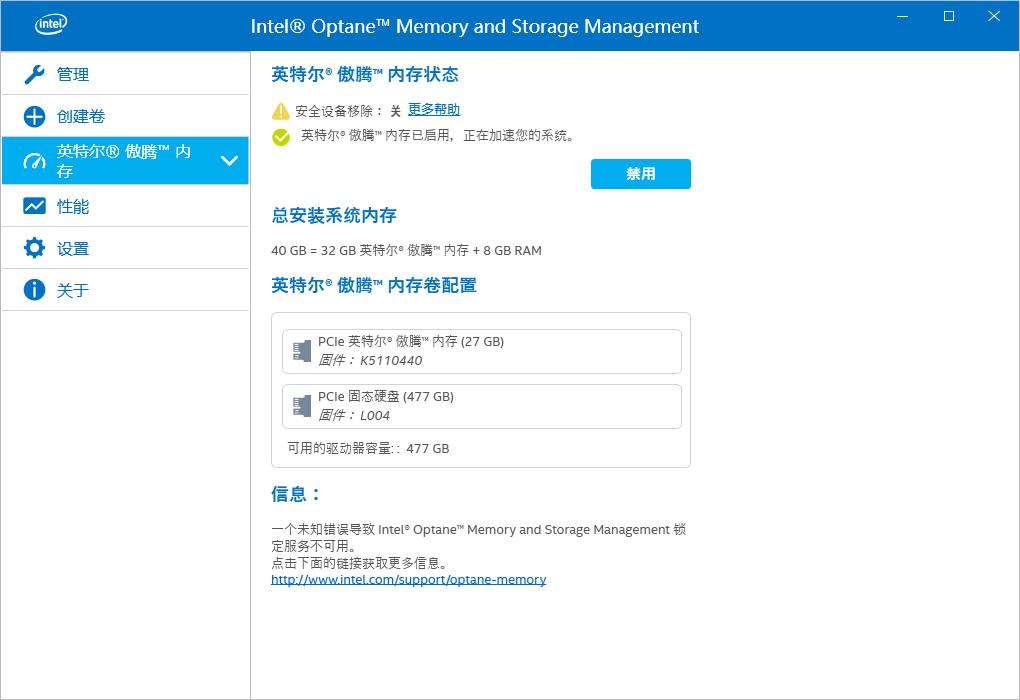Open the 管理 menu item
This screenshot has height=700, width=1020.
125,74
